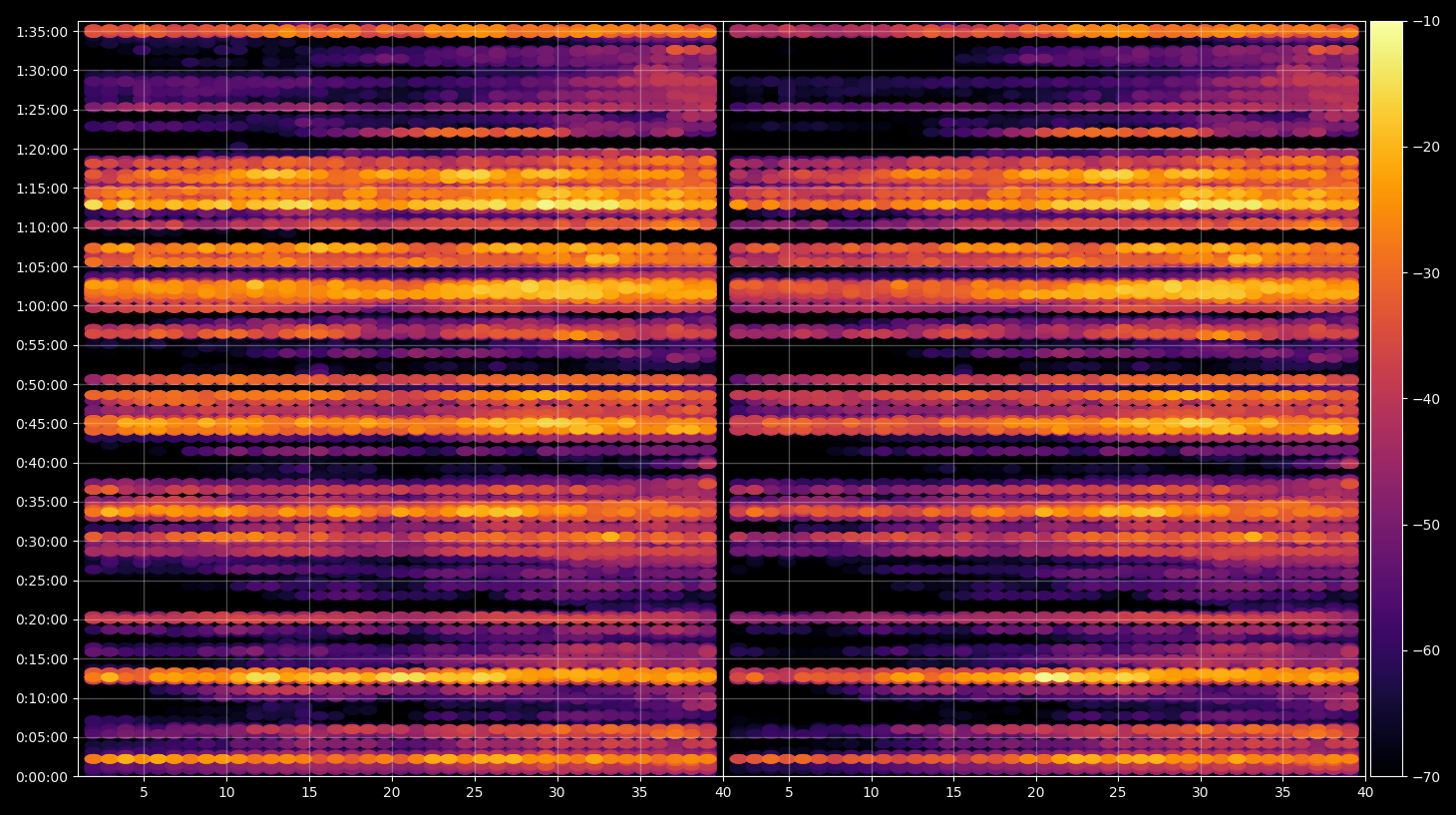This screenshot has height=815, width=1456.
Task: Click the 1:10:00 time axis label
Action: tap(42, 227)
